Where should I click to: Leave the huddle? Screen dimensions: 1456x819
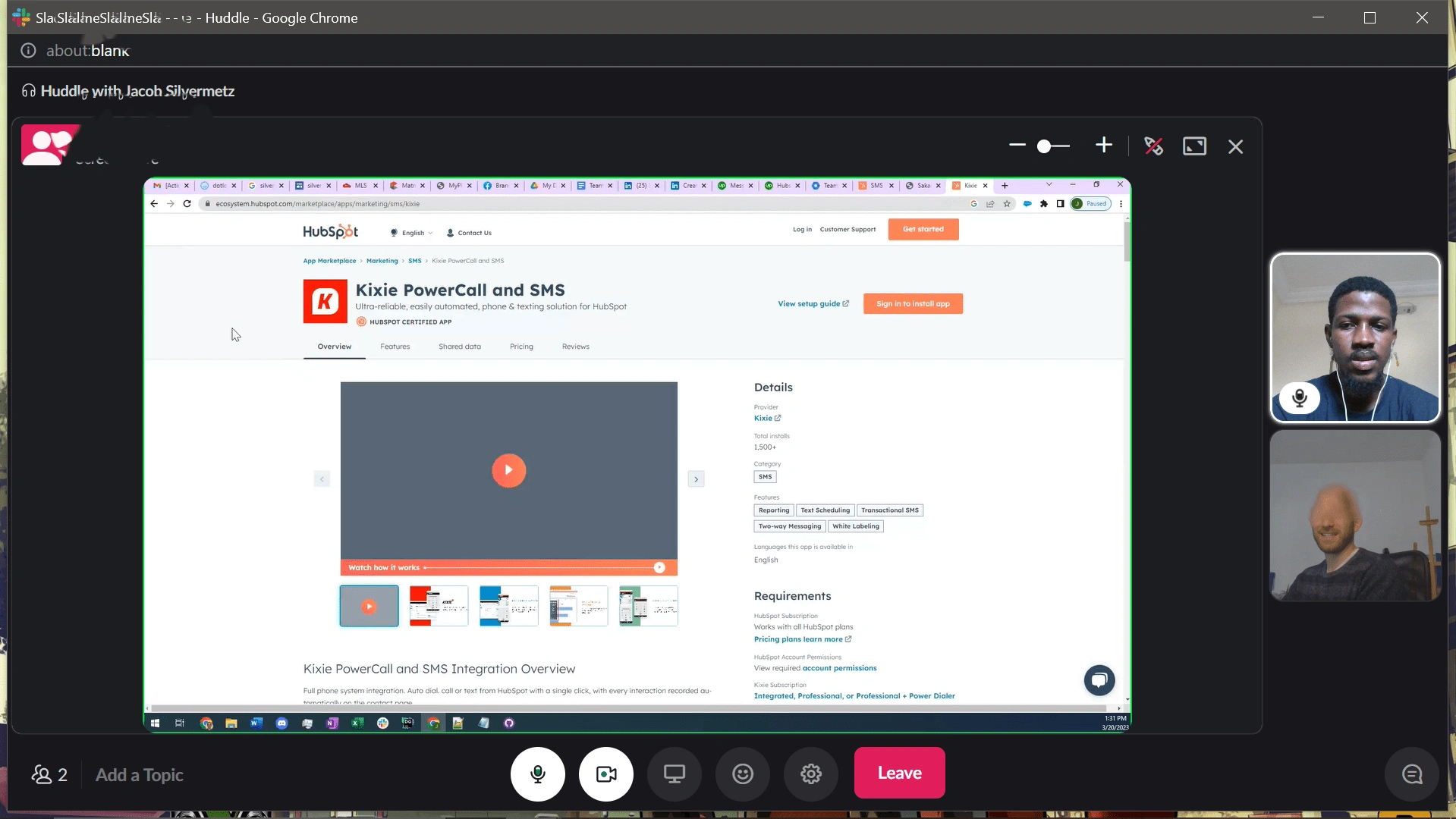(x=899, y=773)
